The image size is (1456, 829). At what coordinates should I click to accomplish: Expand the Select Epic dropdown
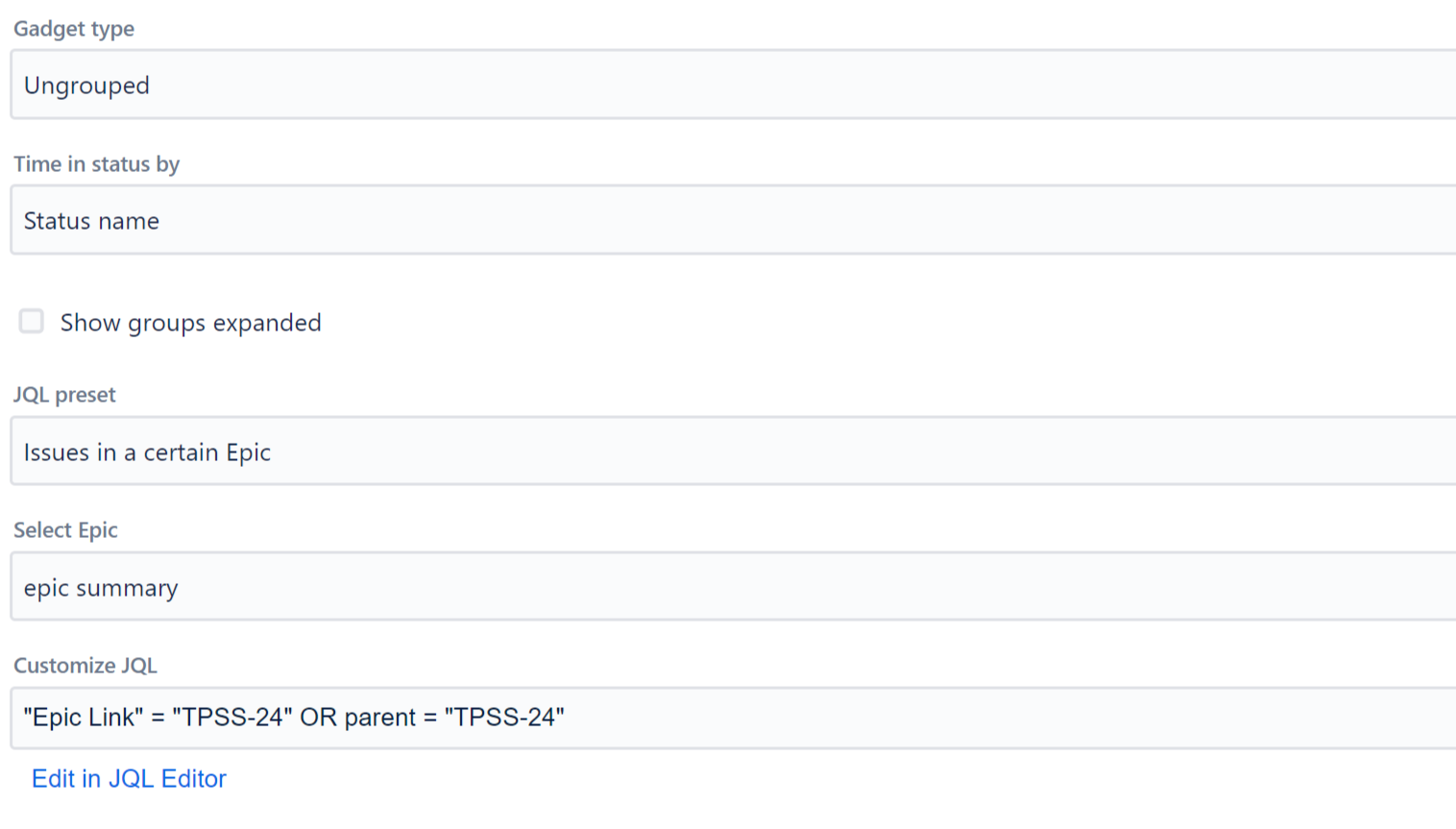(x=730, y=587)
